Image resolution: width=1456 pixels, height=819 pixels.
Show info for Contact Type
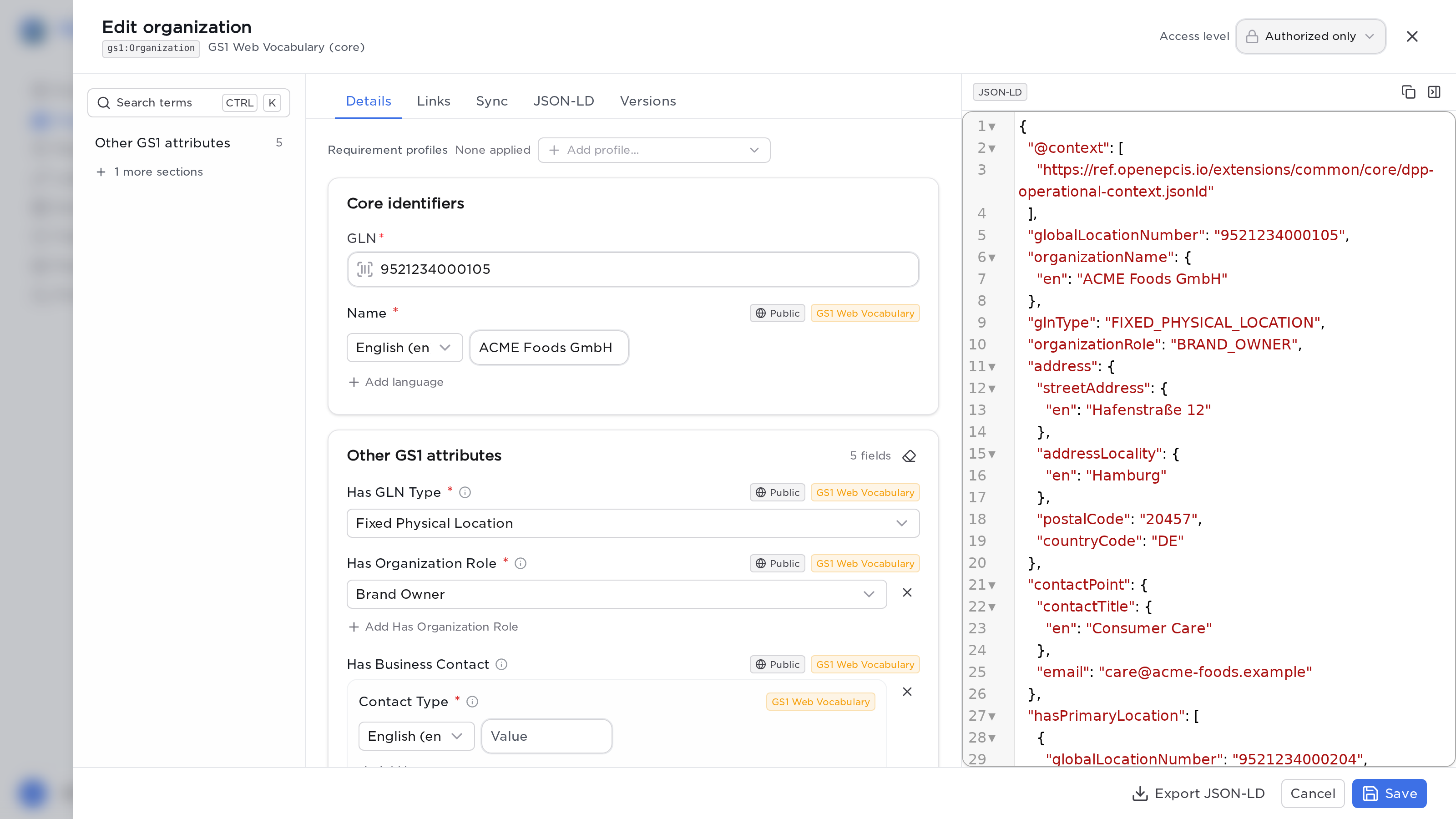472,702
